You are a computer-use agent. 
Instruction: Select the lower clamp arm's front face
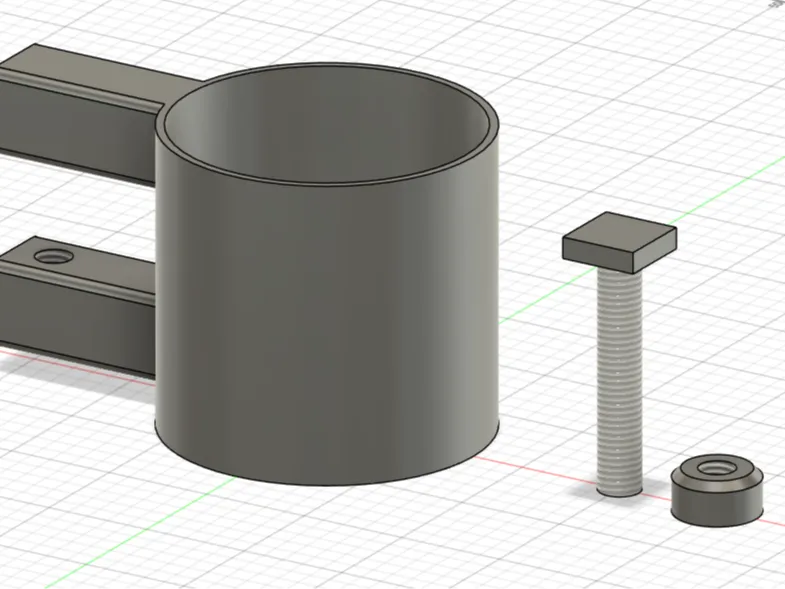[78, 321]
